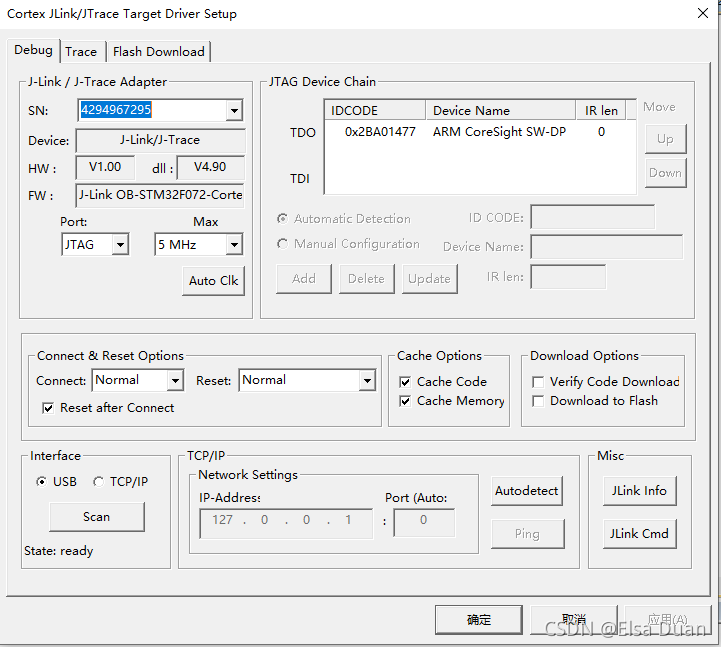Open the Port JTAG dropdown

(120, 245)
